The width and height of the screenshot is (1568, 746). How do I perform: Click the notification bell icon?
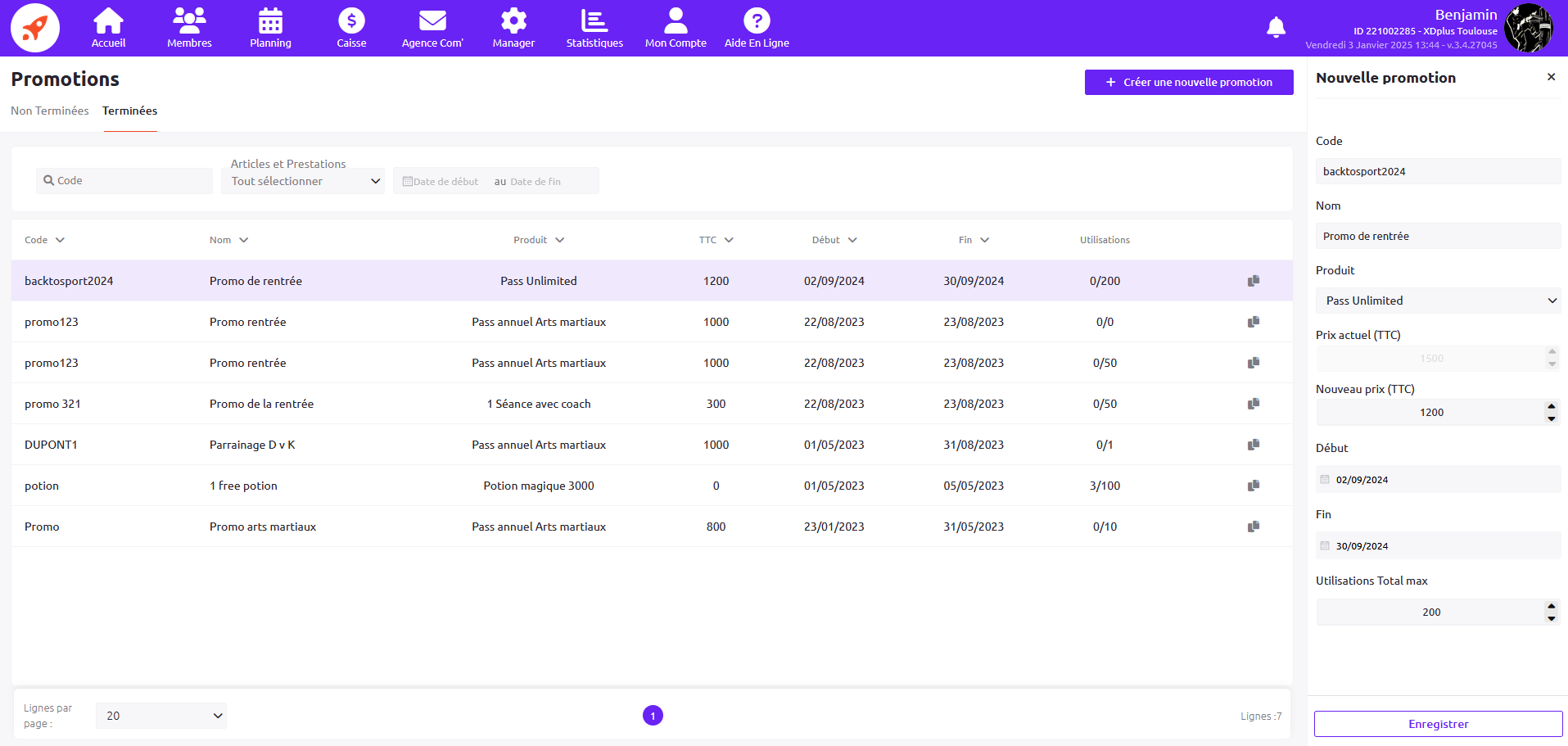pos(1276,28)
